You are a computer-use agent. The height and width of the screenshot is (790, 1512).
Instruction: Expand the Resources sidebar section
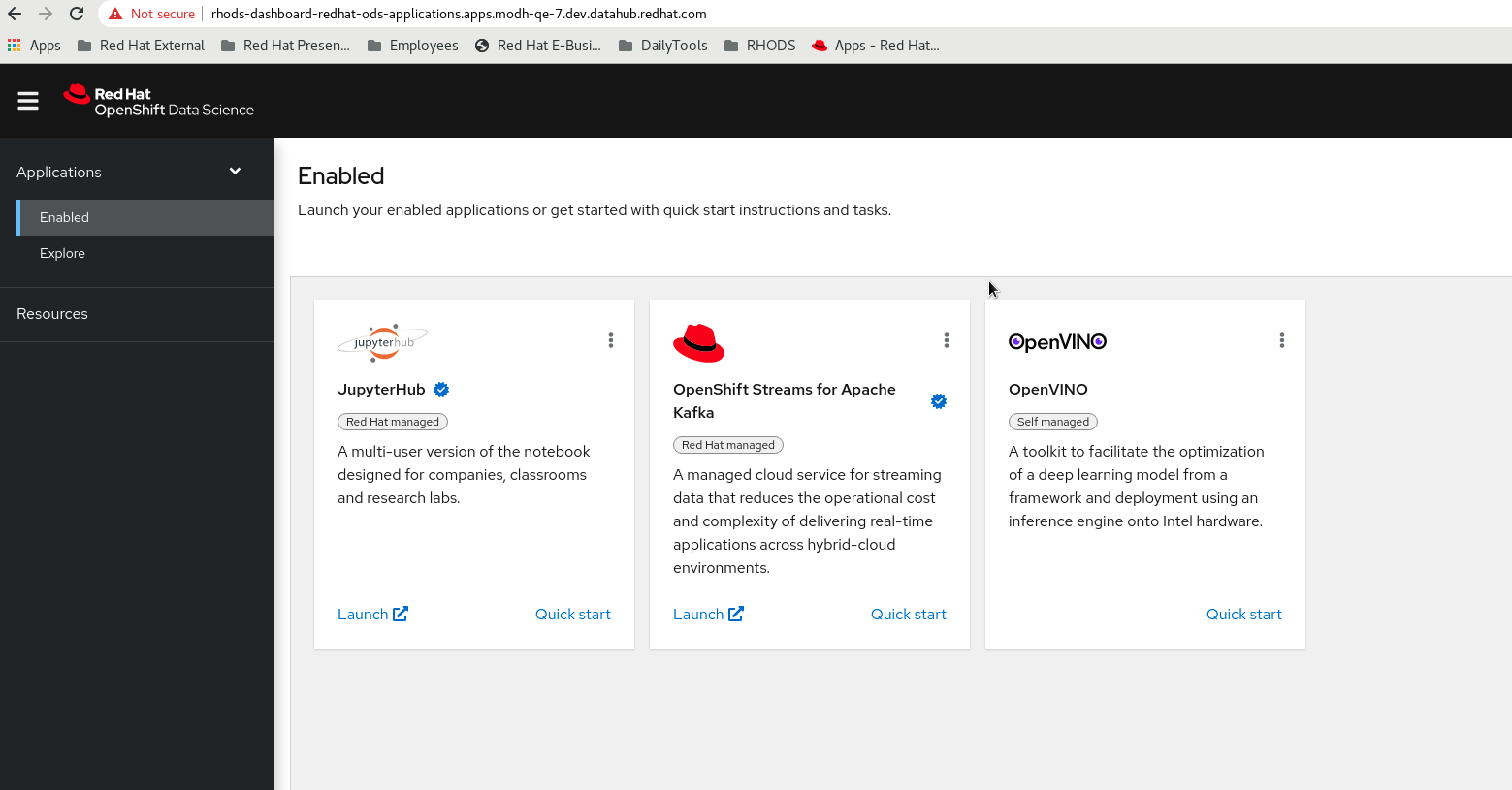(52, 314)
